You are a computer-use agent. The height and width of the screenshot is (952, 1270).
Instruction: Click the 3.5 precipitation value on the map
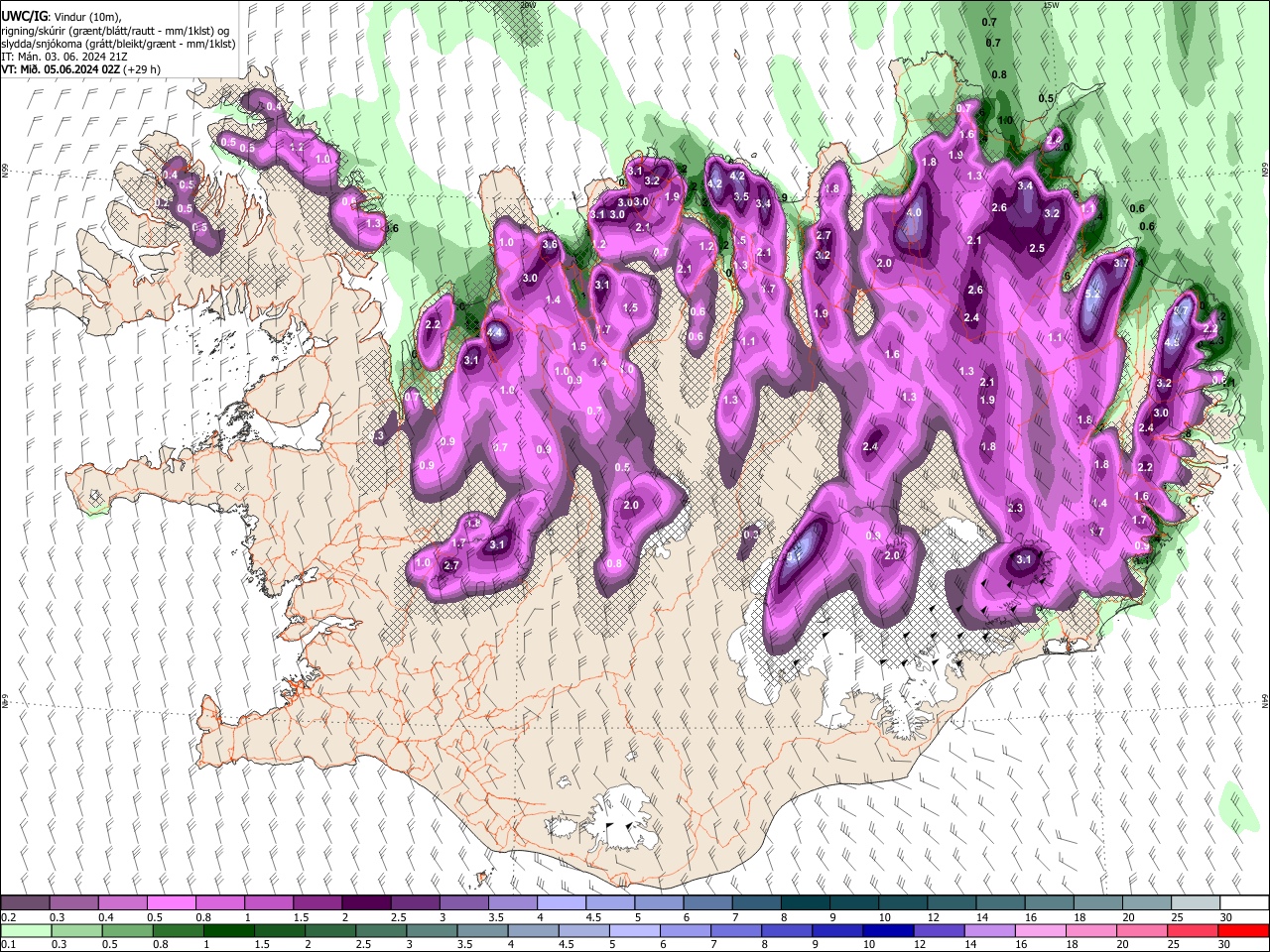pos(740,196)
